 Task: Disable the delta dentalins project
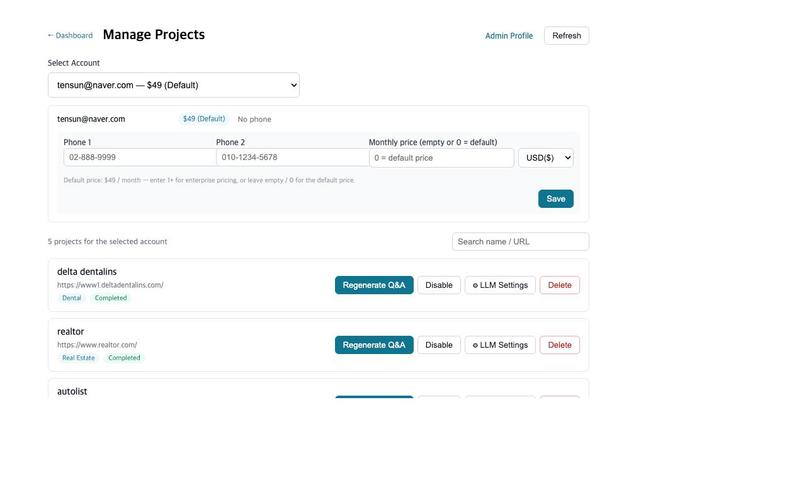(439, 285)
